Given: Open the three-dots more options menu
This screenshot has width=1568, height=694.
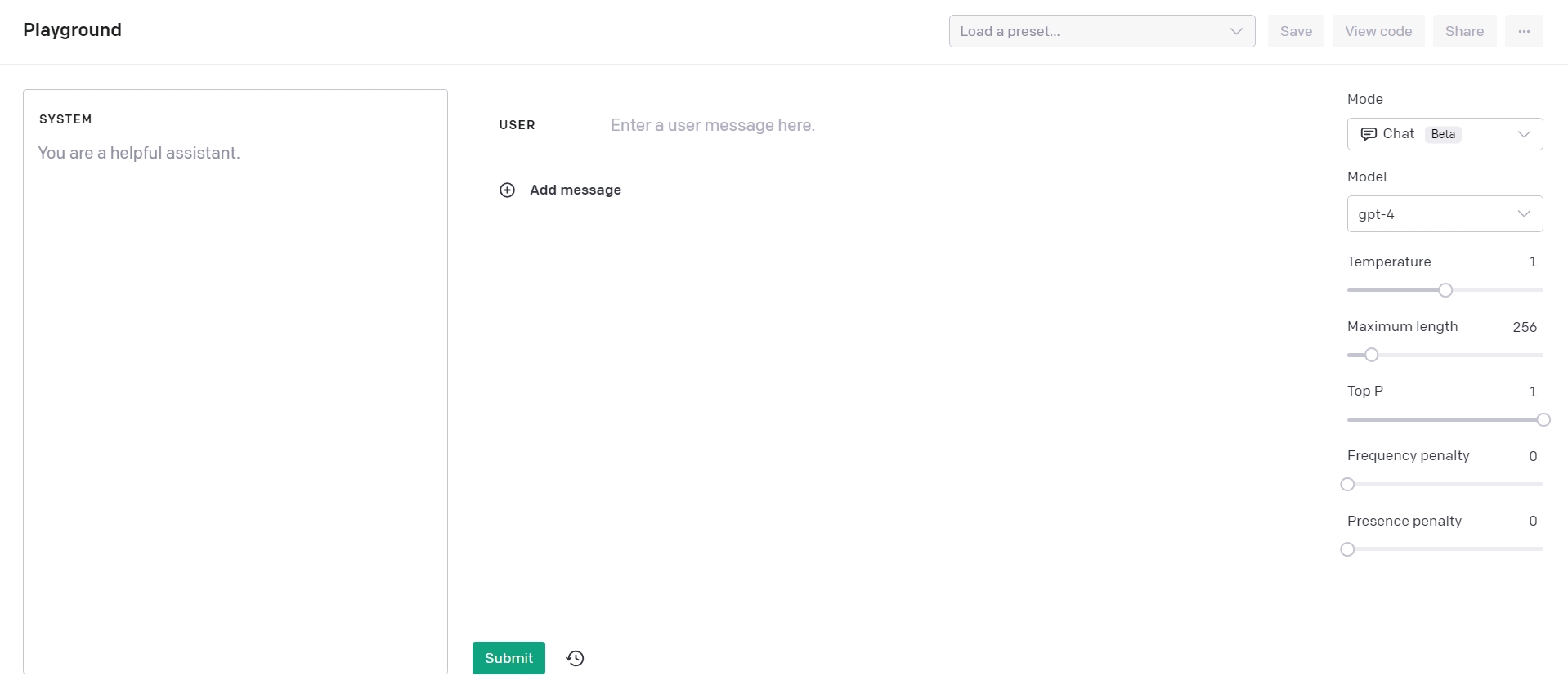Looking at the screenshot, I should (1524, 31).
